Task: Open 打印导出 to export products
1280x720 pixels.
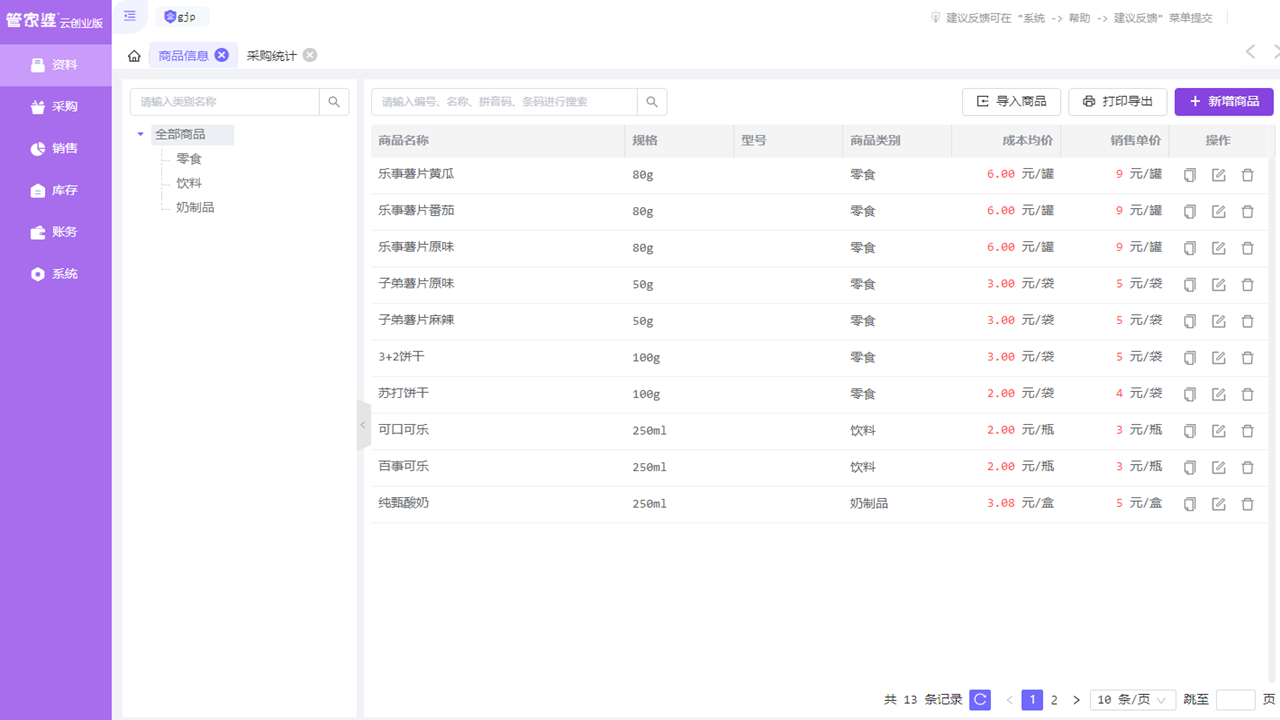Action: pyautogui.click(x=1117, y=101)
